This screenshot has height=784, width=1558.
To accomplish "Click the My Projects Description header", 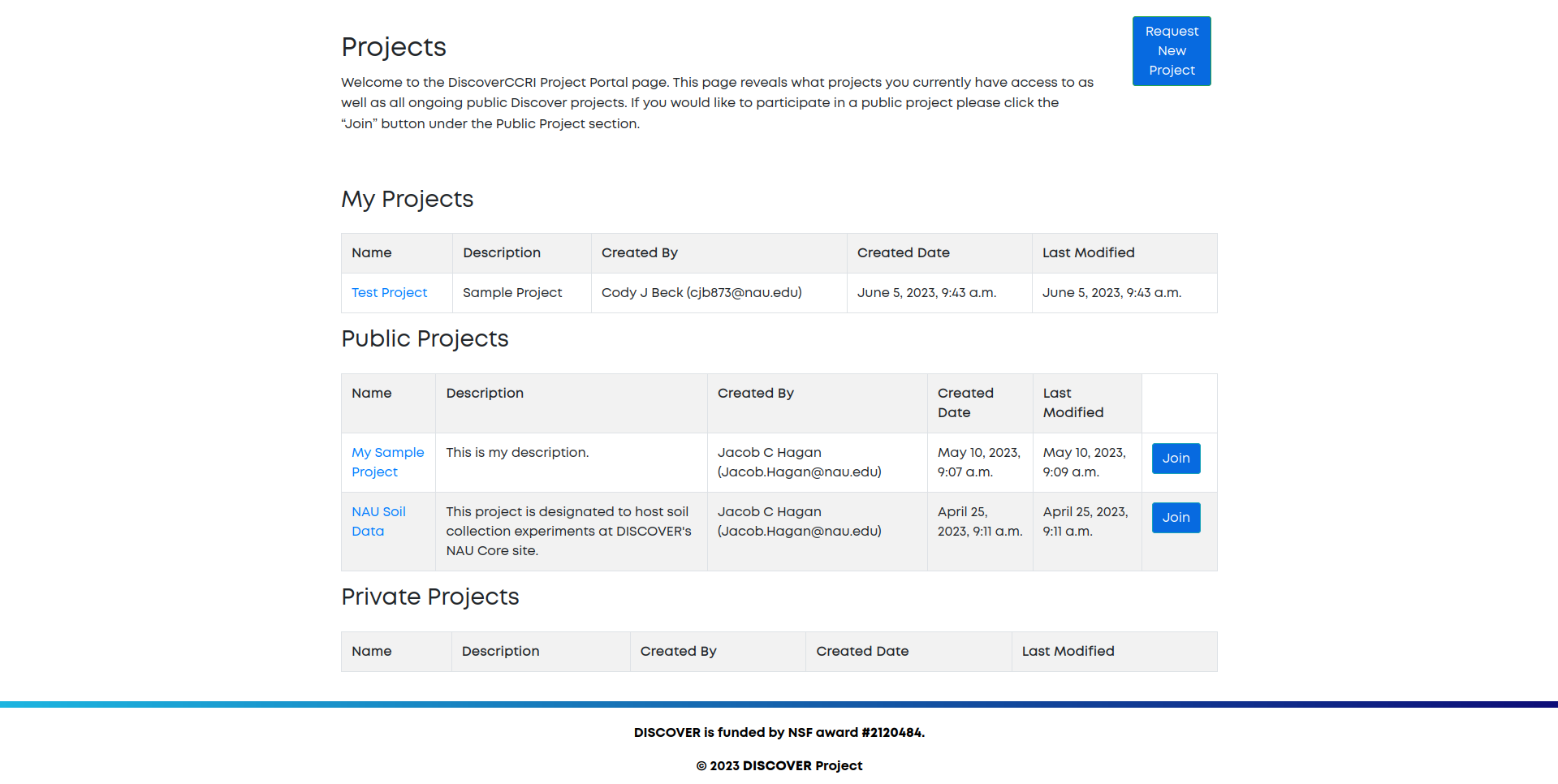I will (x=522, y=253).
